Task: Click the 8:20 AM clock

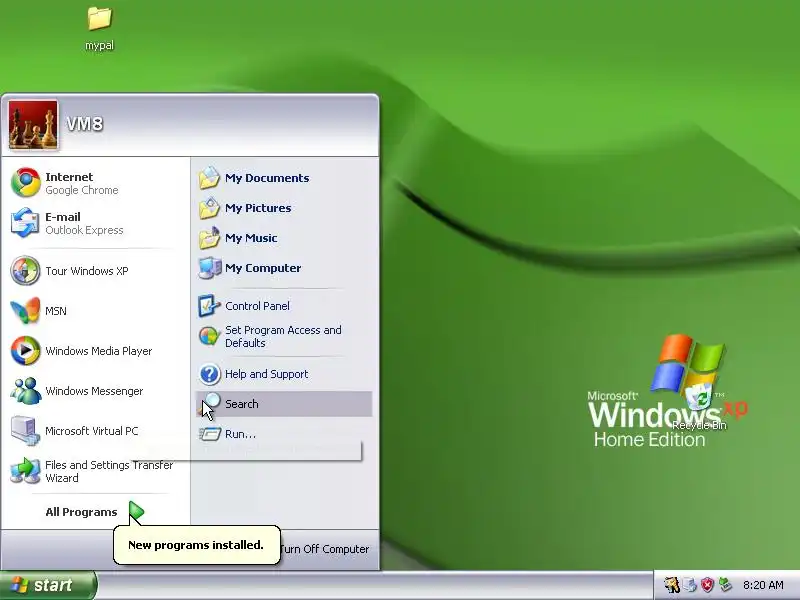Action: pyautogui.click(x=763, y=585)
